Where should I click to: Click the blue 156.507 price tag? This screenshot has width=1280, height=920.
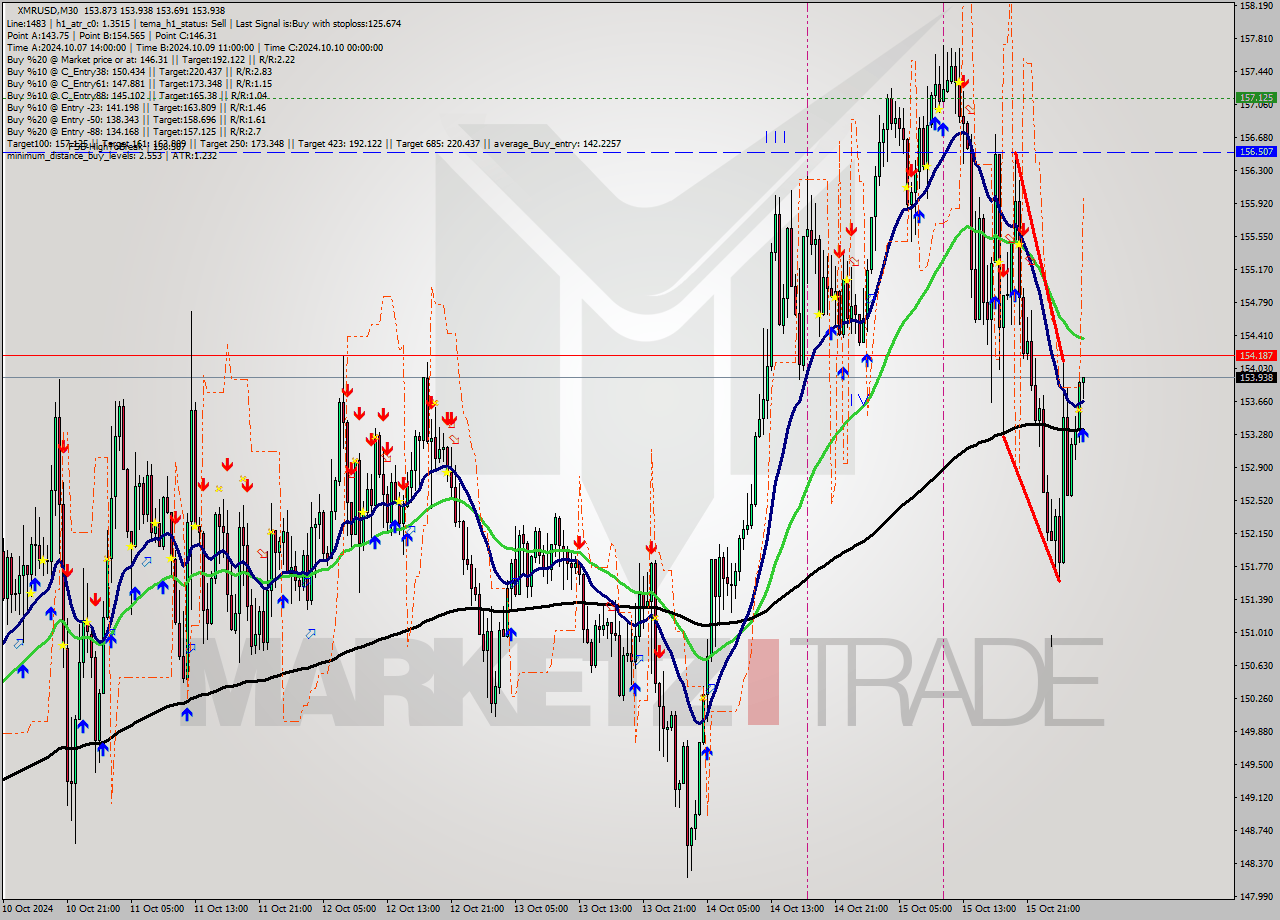(1256, 152)
